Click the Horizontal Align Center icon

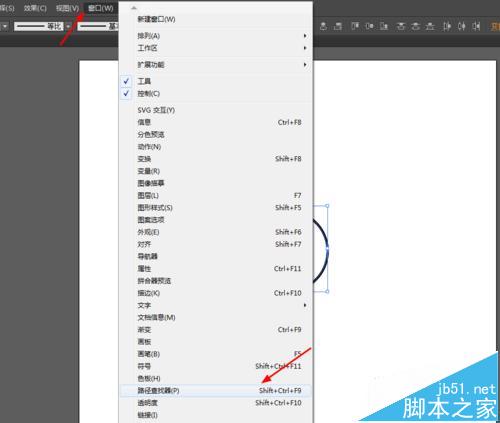tap(323, 26)
